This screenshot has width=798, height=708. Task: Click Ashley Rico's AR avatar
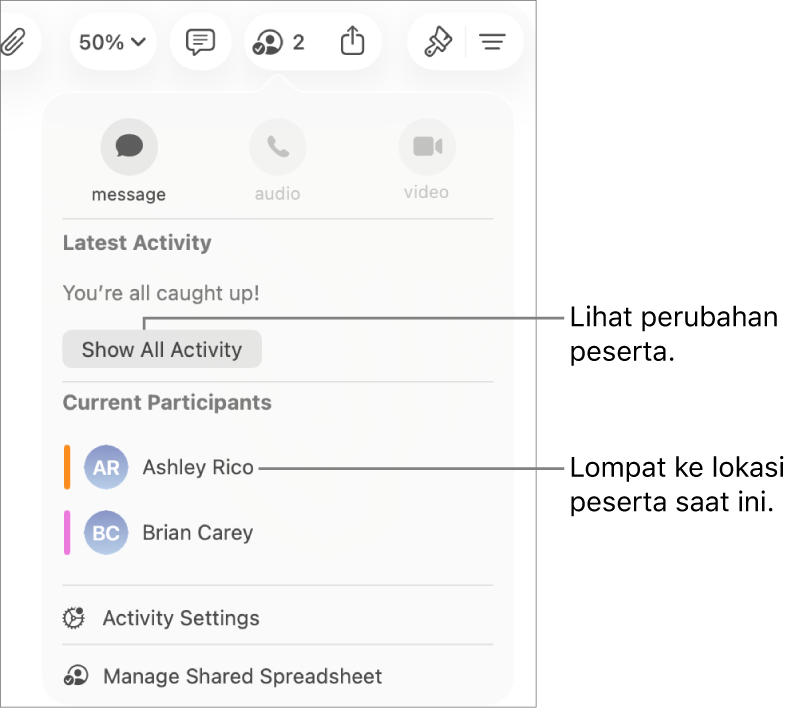[106, 467]
